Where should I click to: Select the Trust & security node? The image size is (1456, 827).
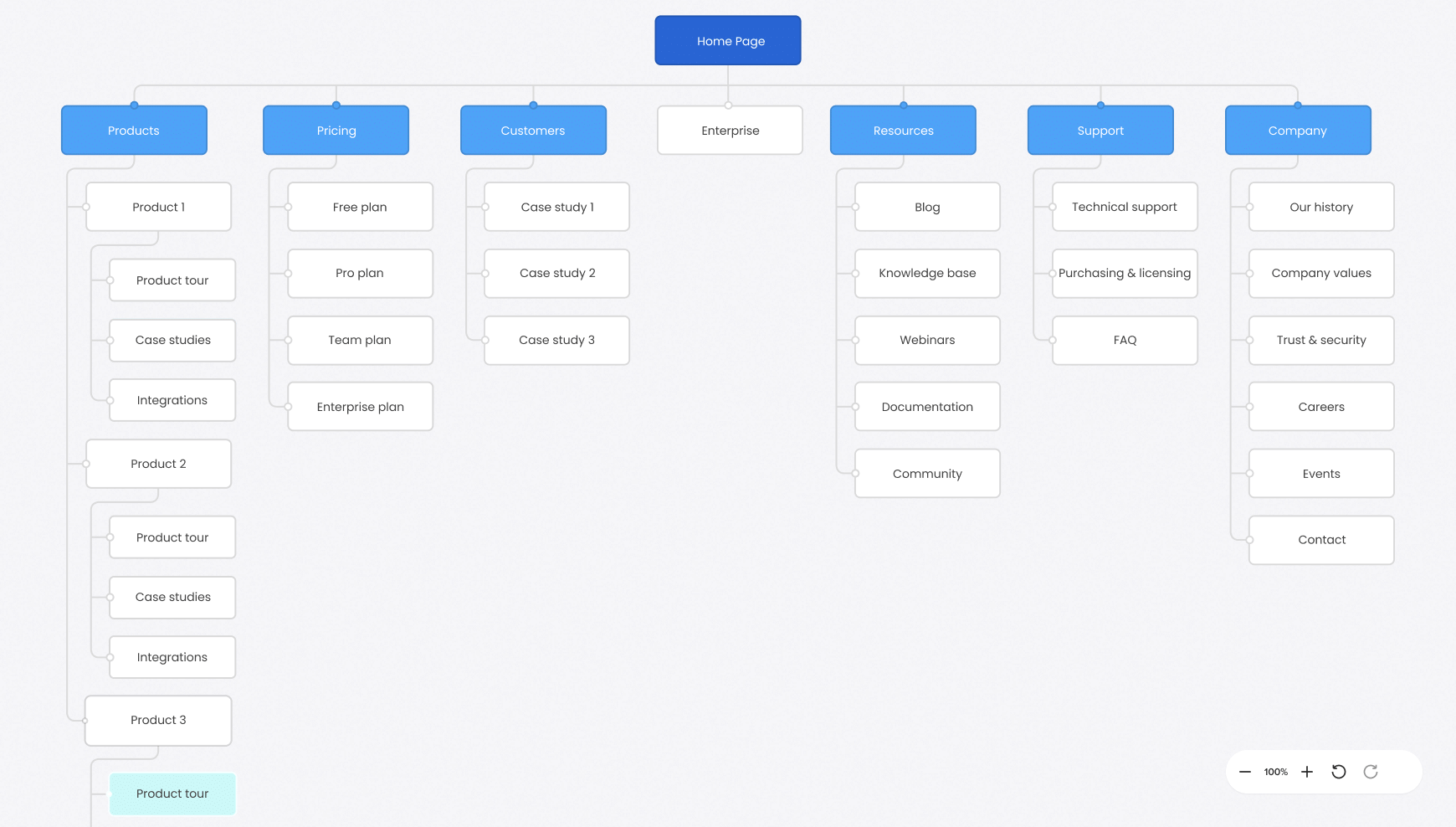coord(1321,341)
